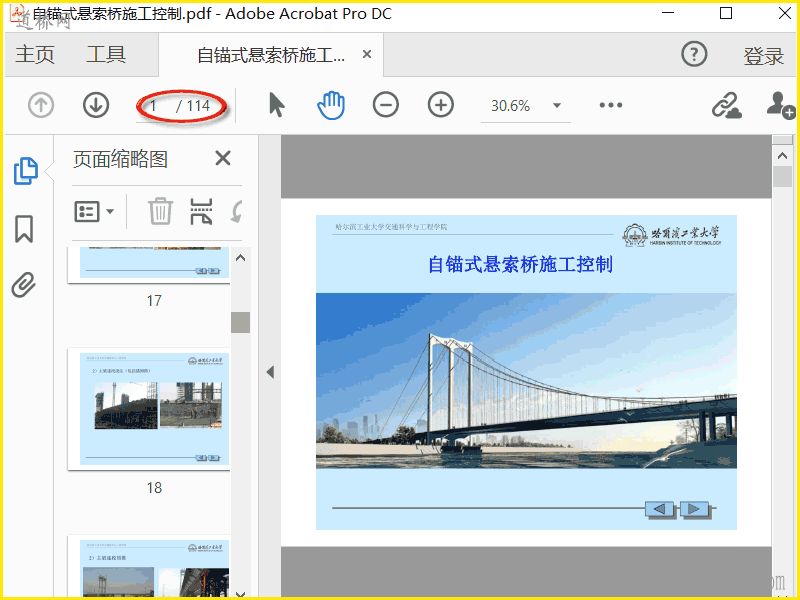Toggle the bookmarks panel
The width and height of the screenshot is (800, 600).
[24, 229]
